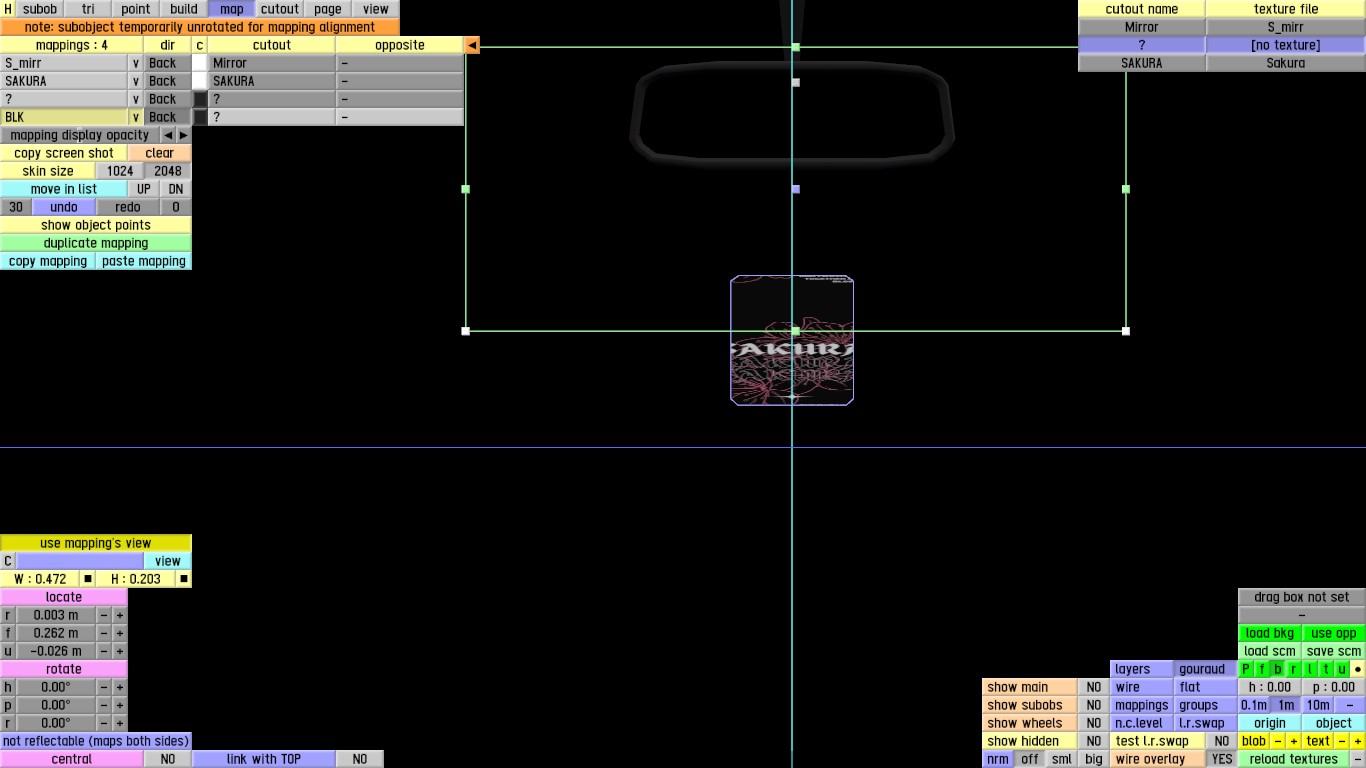Select the P view direction button

1246,669
